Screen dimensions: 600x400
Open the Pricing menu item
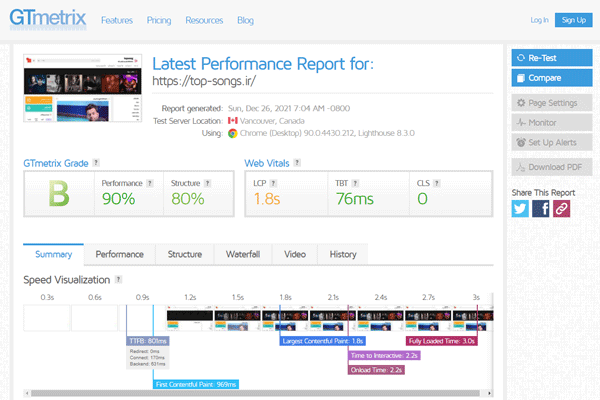click(x=158, y=20)
